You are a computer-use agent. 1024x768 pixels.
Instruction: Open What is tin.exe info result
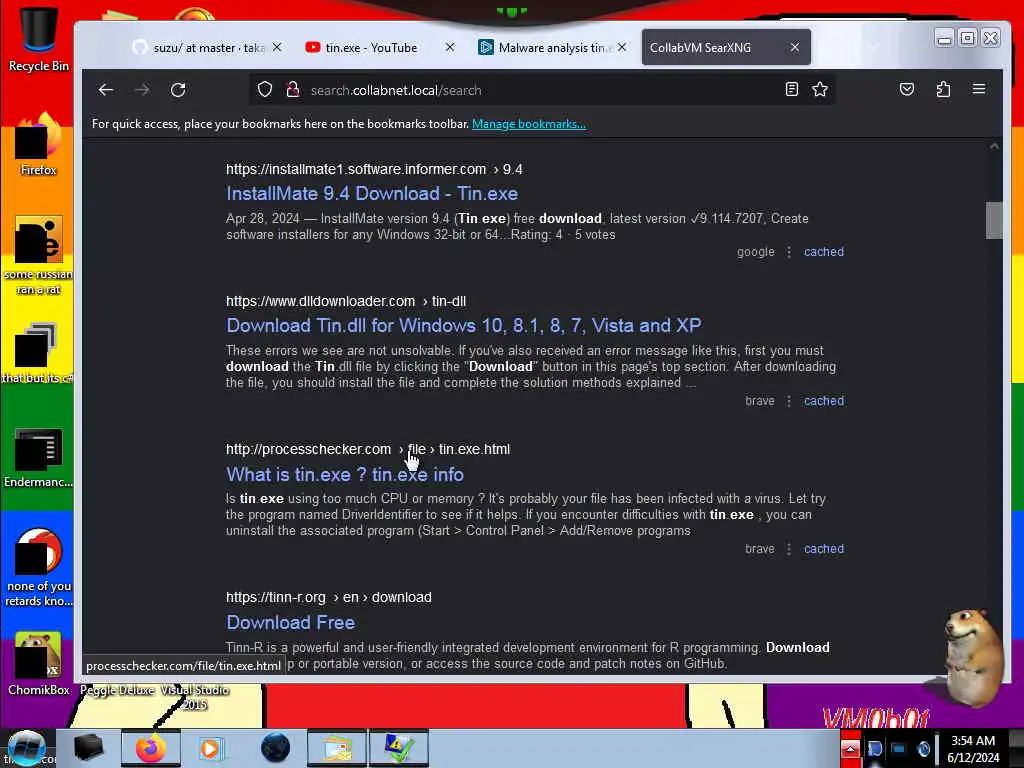pos(345,475)
